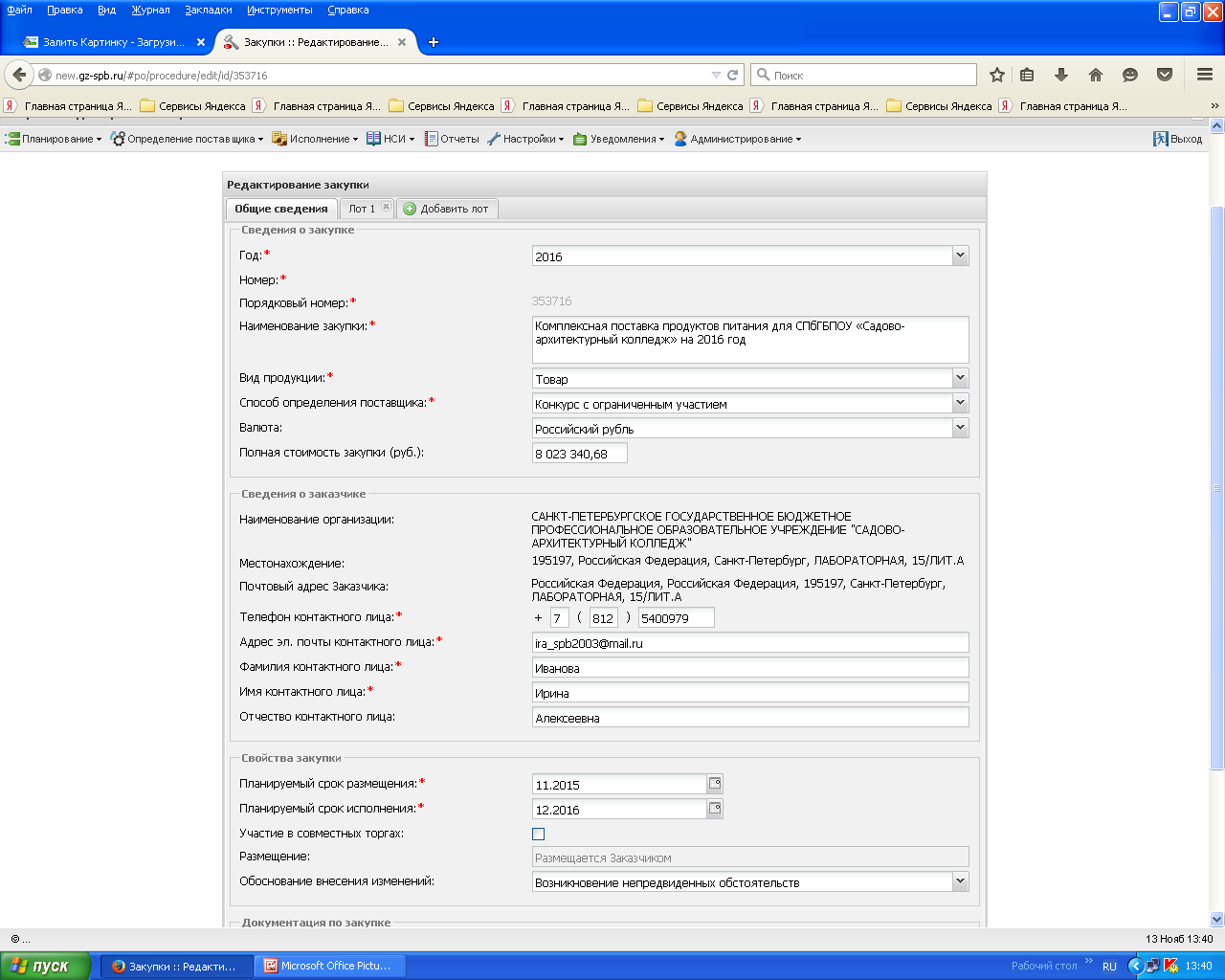Open the Firefox downloads arrow icon

(1060, 75)
